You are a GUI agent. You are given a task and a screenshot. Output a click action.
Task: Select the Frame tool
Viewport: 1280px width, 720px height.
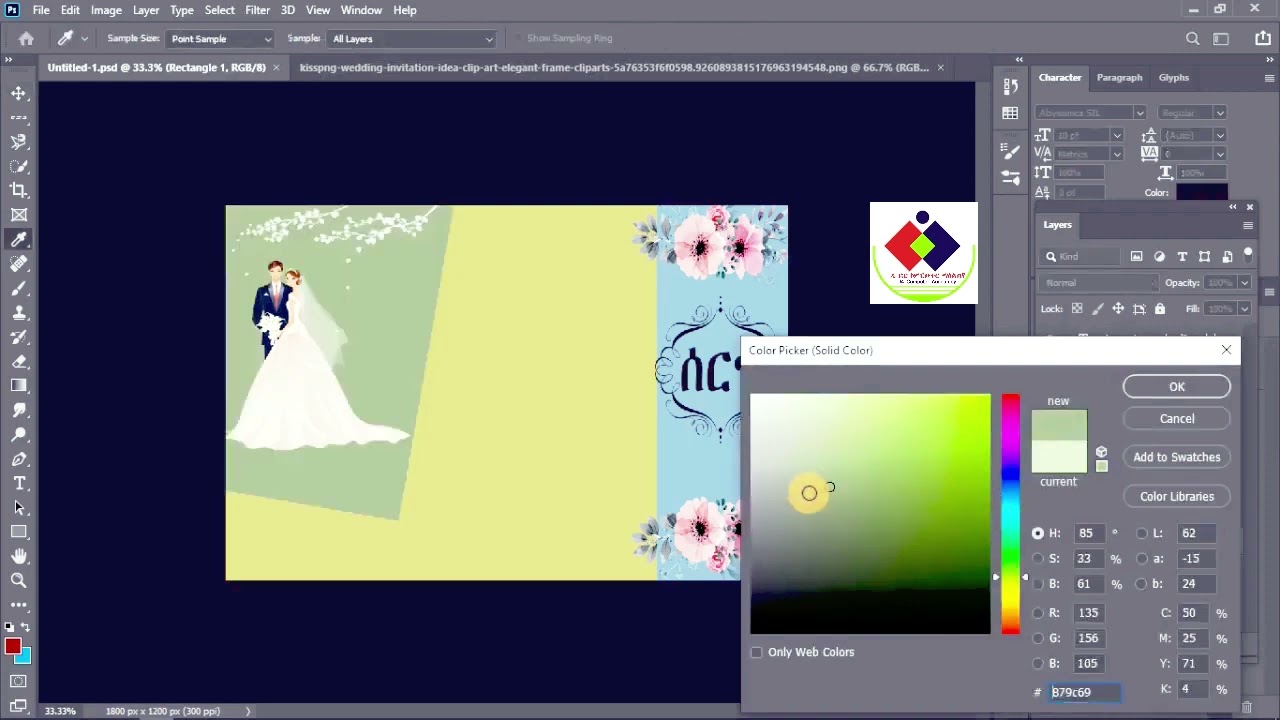click(19, 215)
